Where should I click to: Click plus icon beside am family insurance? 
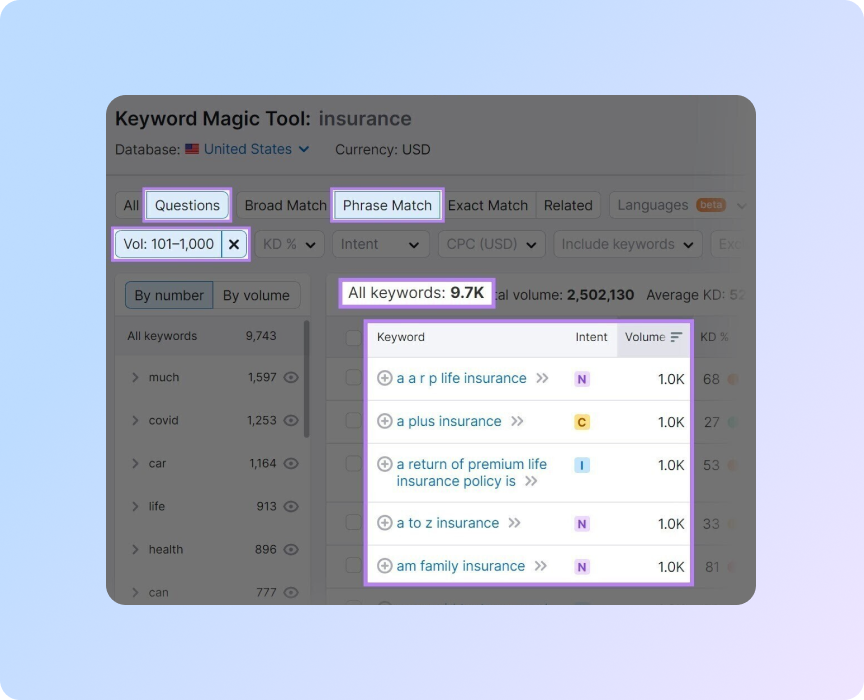tap(384, 566)
